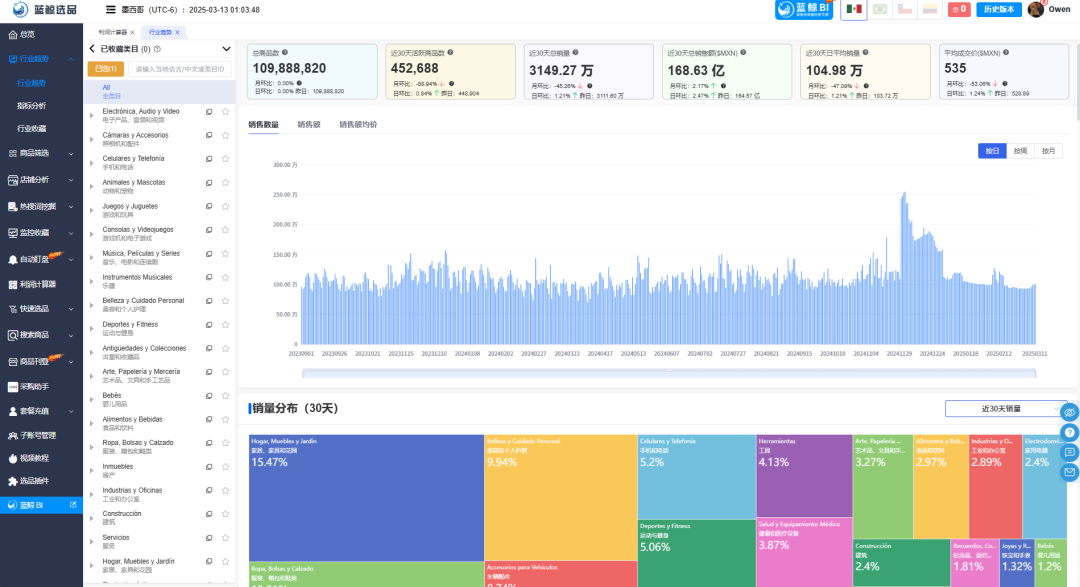1080x587 pixels.
Task: Collapse the 已收藏类目 panel with chevron down
Action: click(226, 49)
